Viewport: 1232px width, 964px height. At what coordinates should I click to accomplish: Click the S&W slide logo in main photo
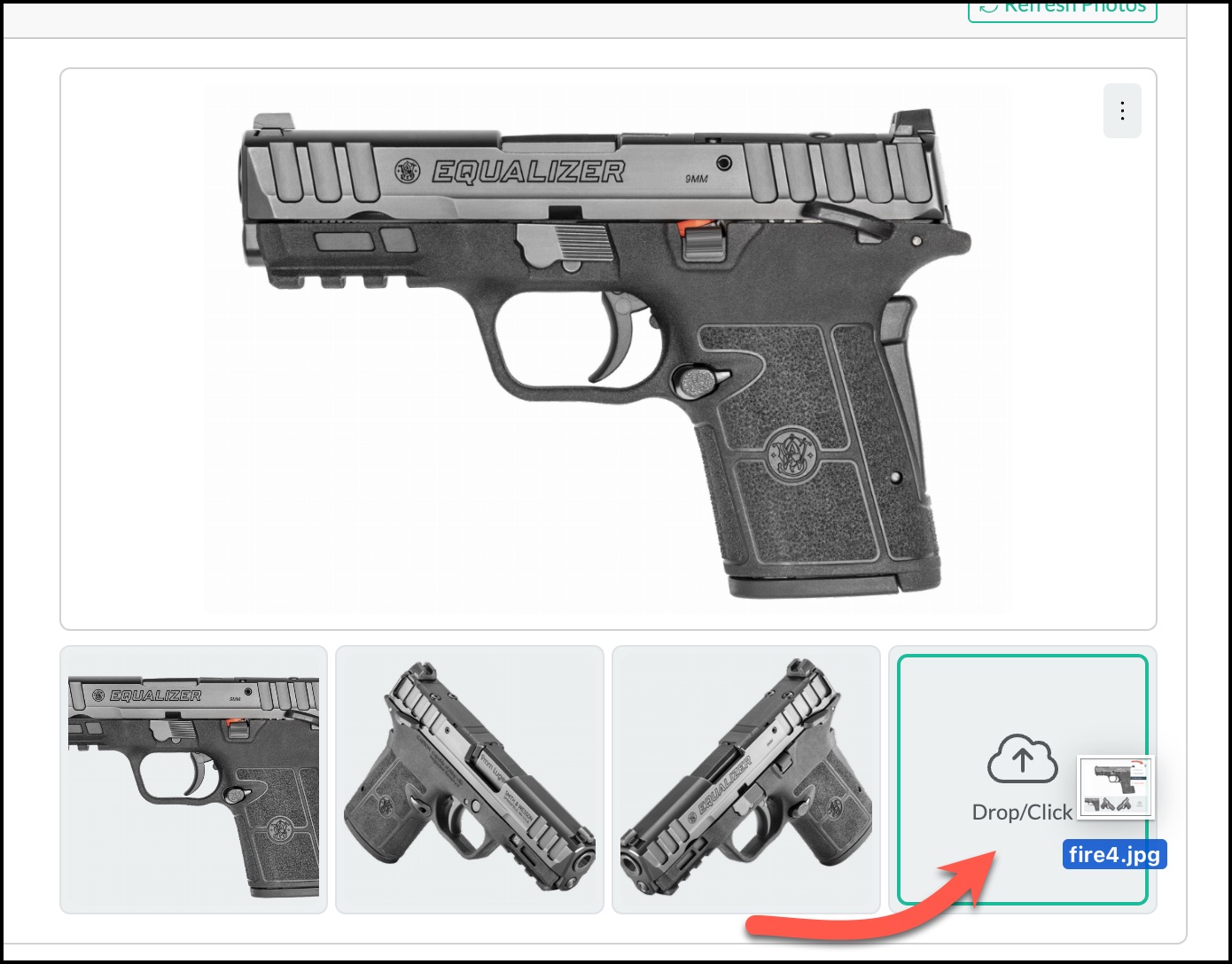click(x=408, y=171)
